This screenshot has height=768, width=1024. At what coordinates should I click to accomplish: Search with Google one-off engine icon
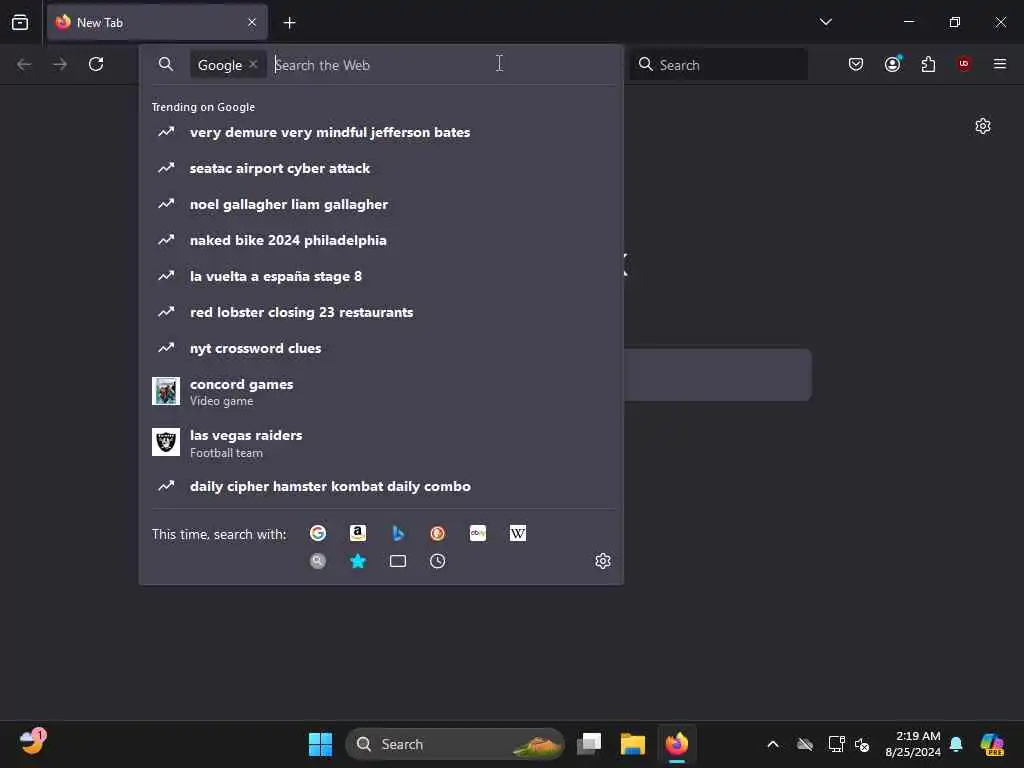pyautogui.click(x=318, y=533)
